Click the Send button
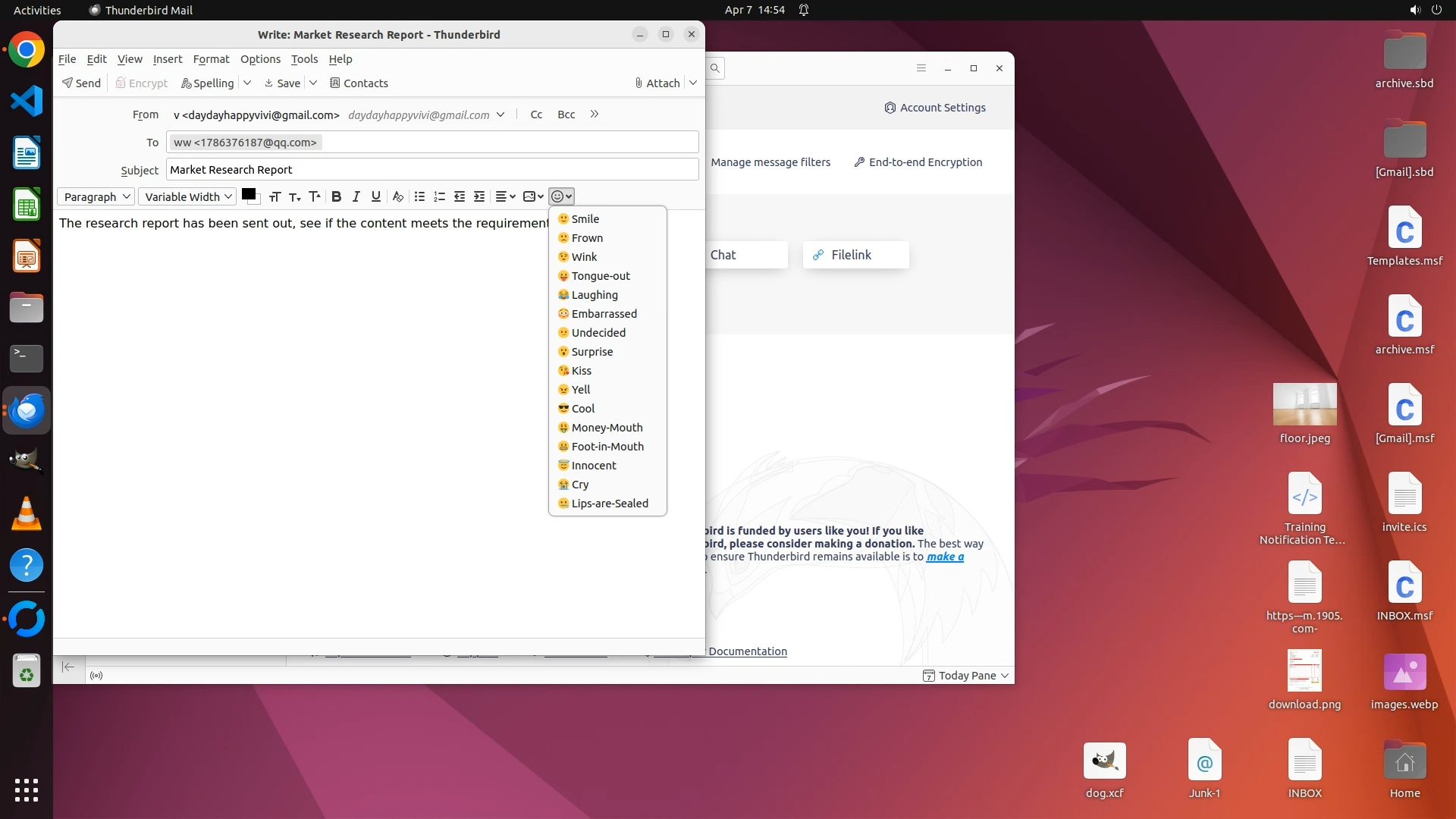Screen dimensions: 1456x819 82,83
